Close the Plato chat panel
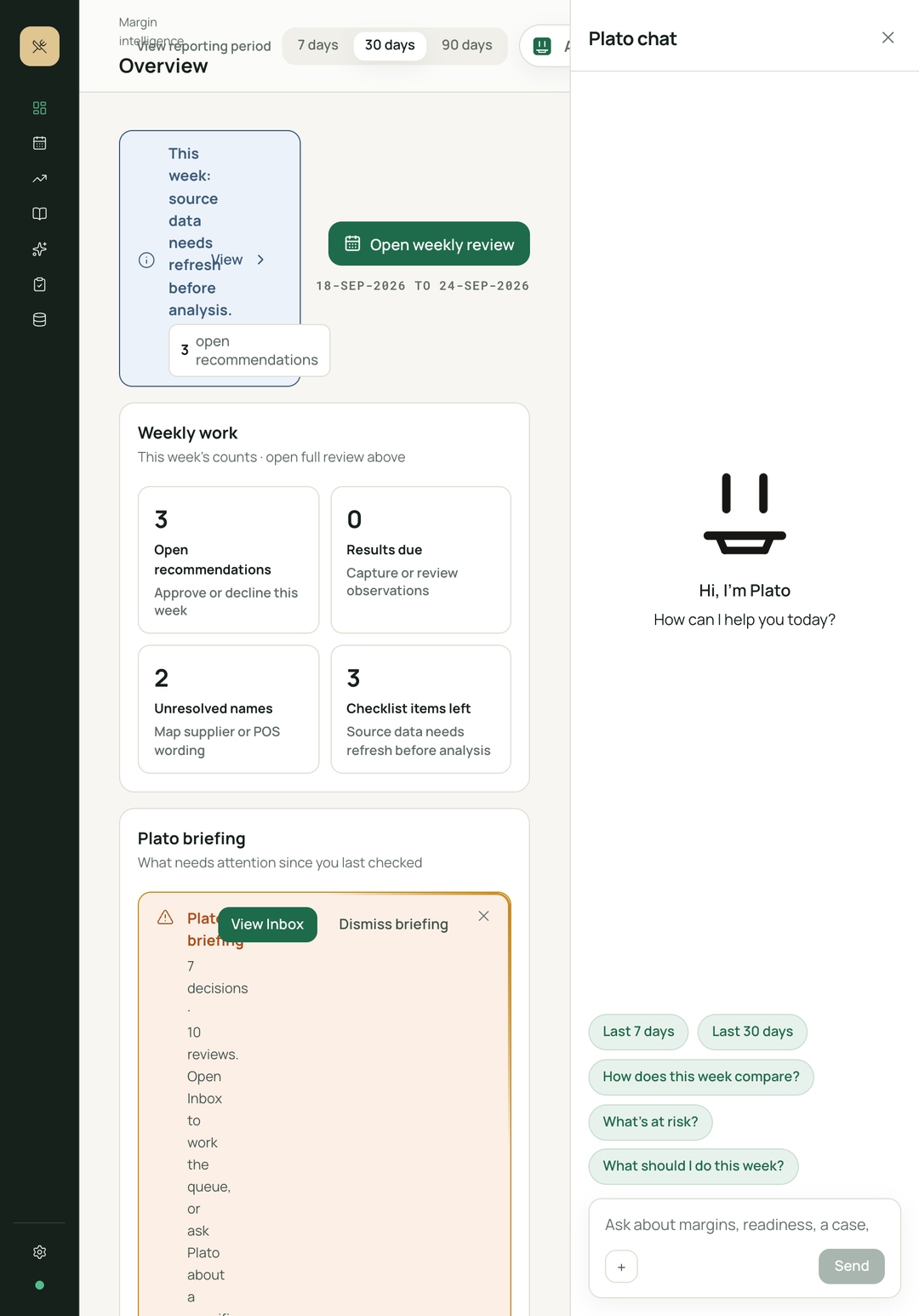 coord(888,37)
